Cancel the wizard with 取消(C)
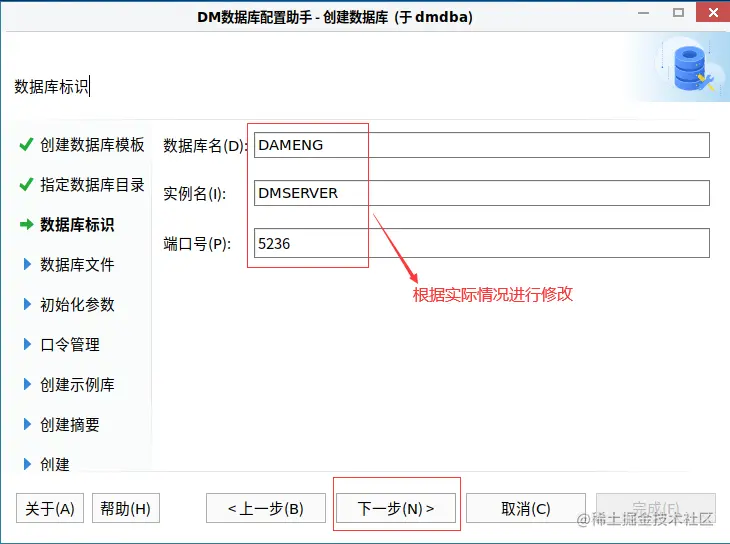Screen dimensions: 730x544 tap(526, 508)
